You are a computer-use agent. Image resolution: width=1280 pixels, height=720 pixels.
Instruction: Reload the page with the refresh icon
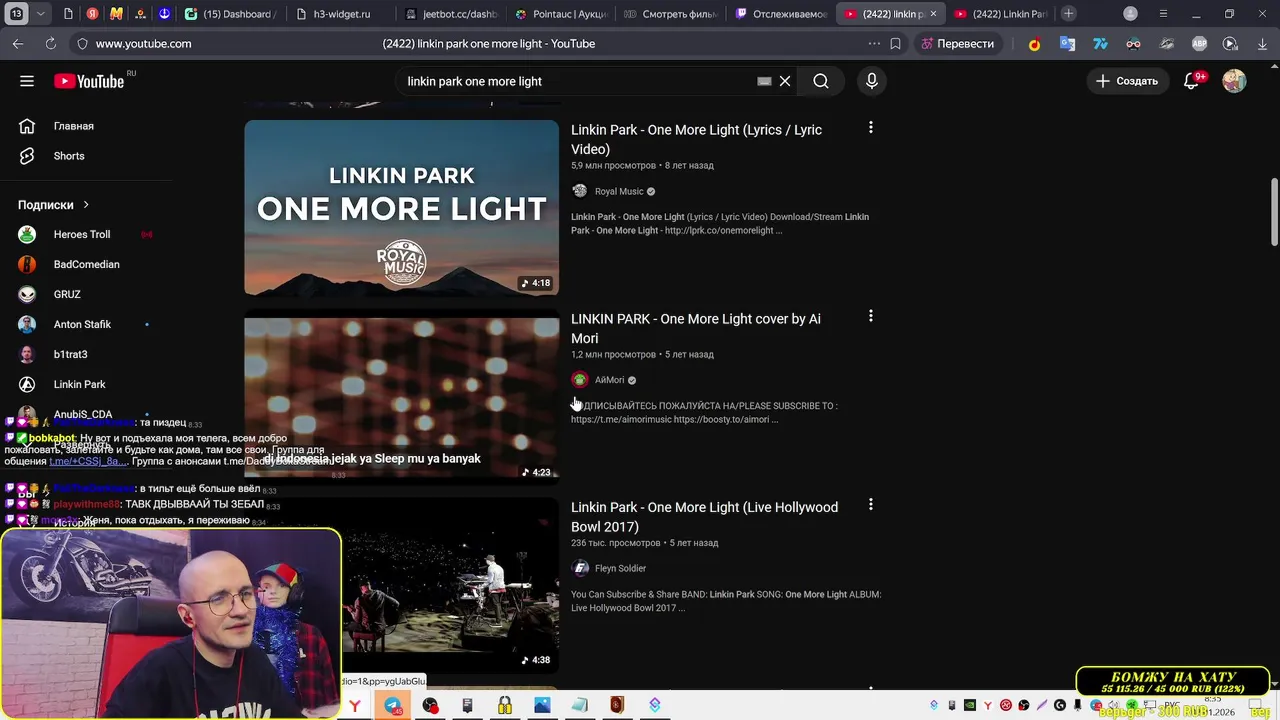point(51,44)
